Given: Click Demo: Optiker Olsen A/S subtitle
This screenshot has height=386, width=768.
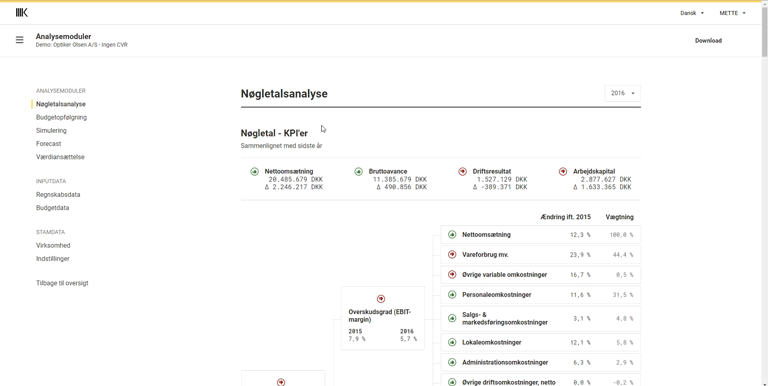Looking at the screenshot, I should pyautogui.click(x=82, y=45).
